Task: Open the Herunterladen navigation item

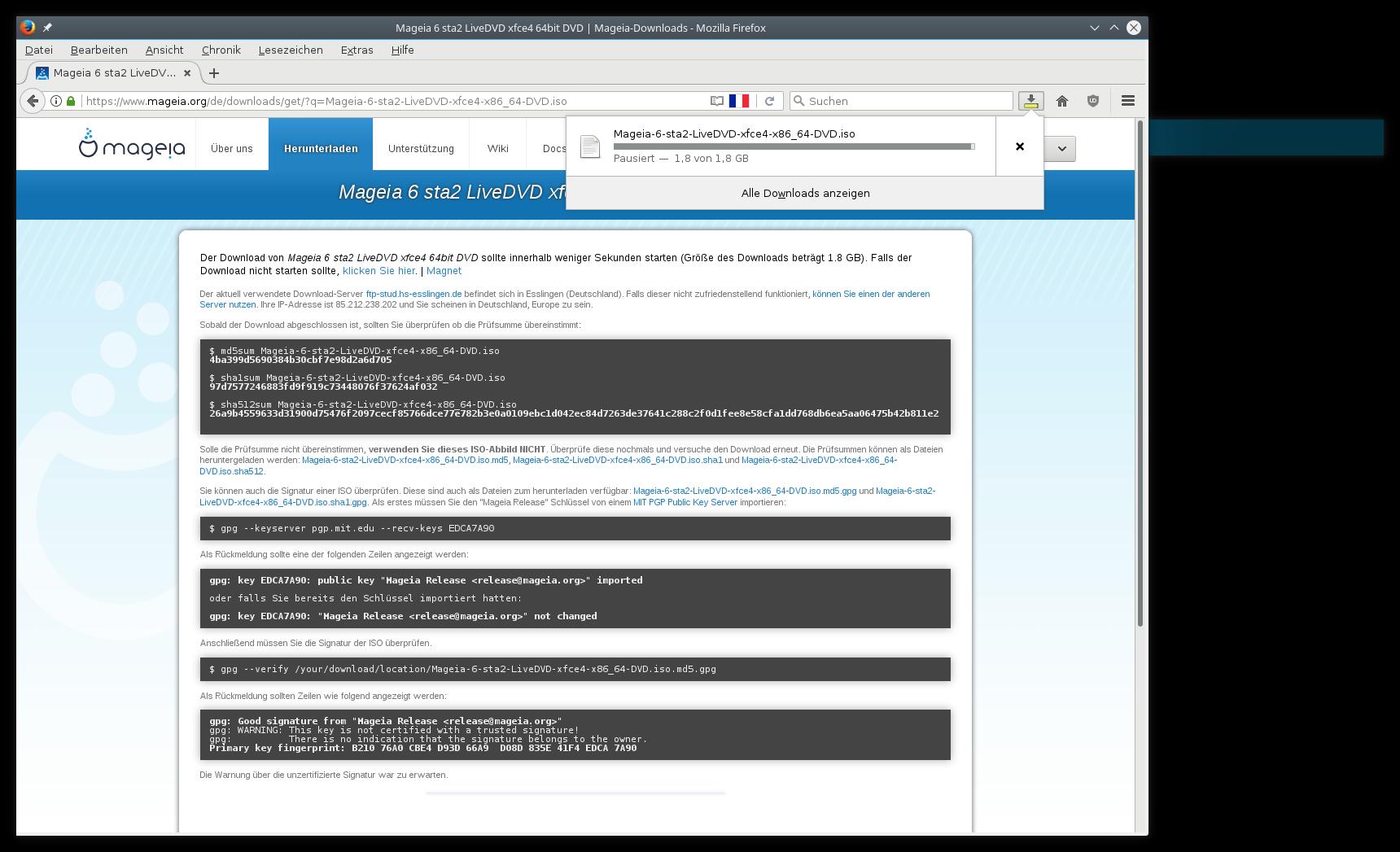Action: tap(321, 148)
